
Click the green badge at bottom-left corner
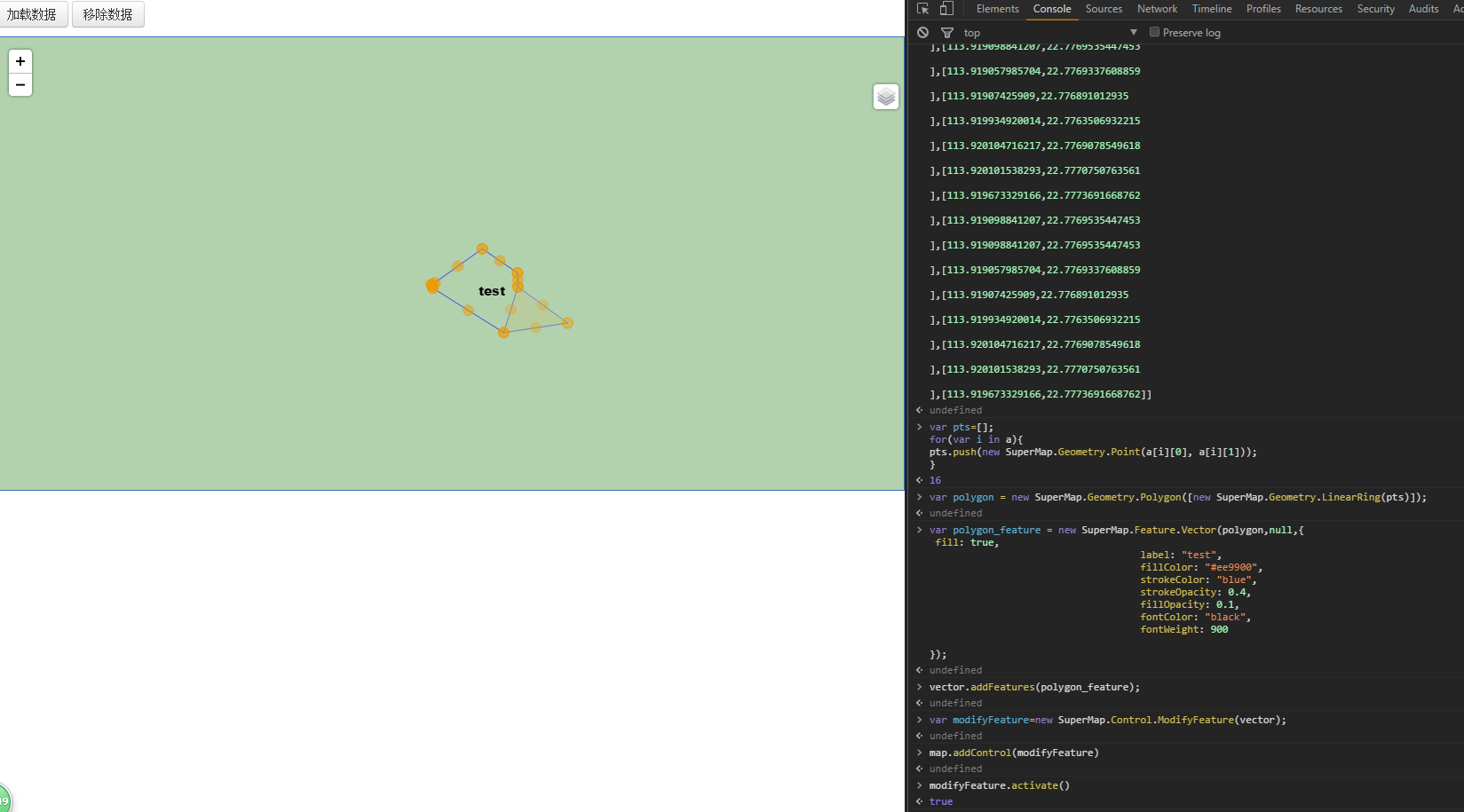[x=4, y=800]
